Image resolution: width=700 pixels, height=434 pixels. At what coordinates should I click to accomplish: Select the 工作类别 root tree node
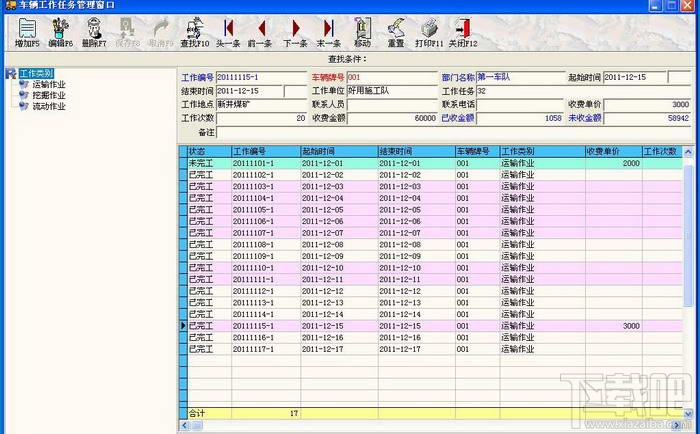(x=36, y=74)
